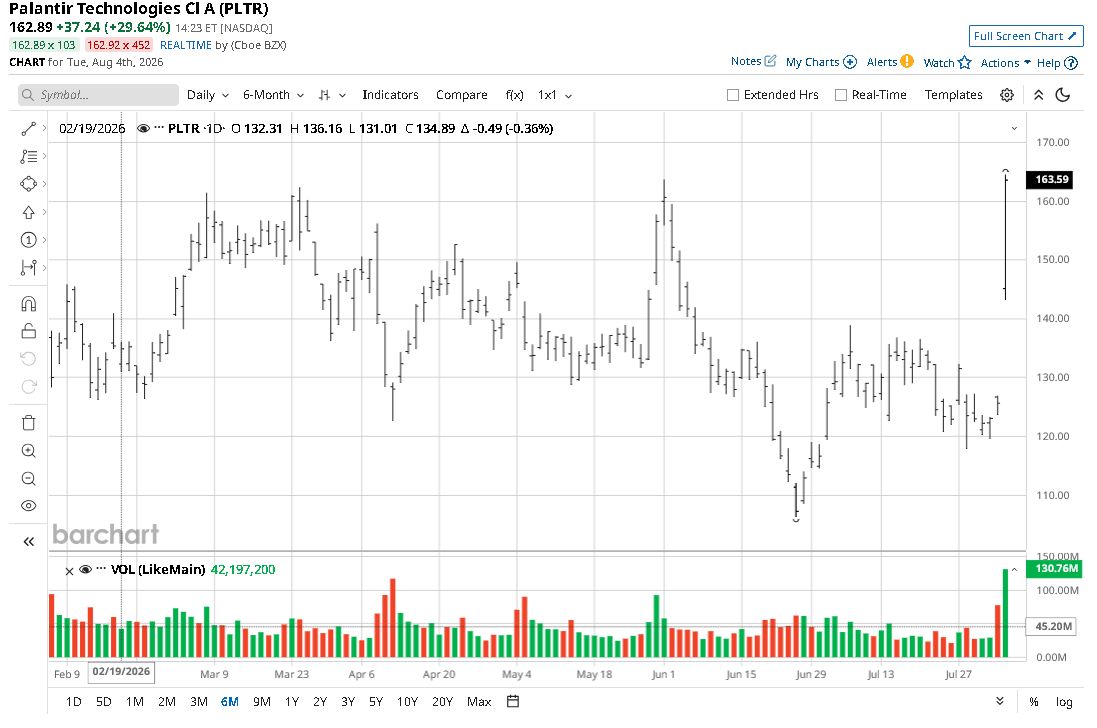The height and width of the screenshot is (728, 1097).
Task: Collapse the volume pane caret
Action: (1014, 569)
